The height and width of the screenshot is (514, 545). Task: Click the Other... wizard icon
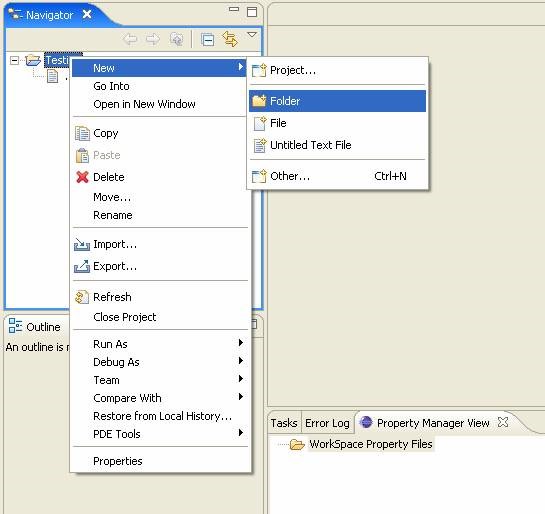coord(259,176)
